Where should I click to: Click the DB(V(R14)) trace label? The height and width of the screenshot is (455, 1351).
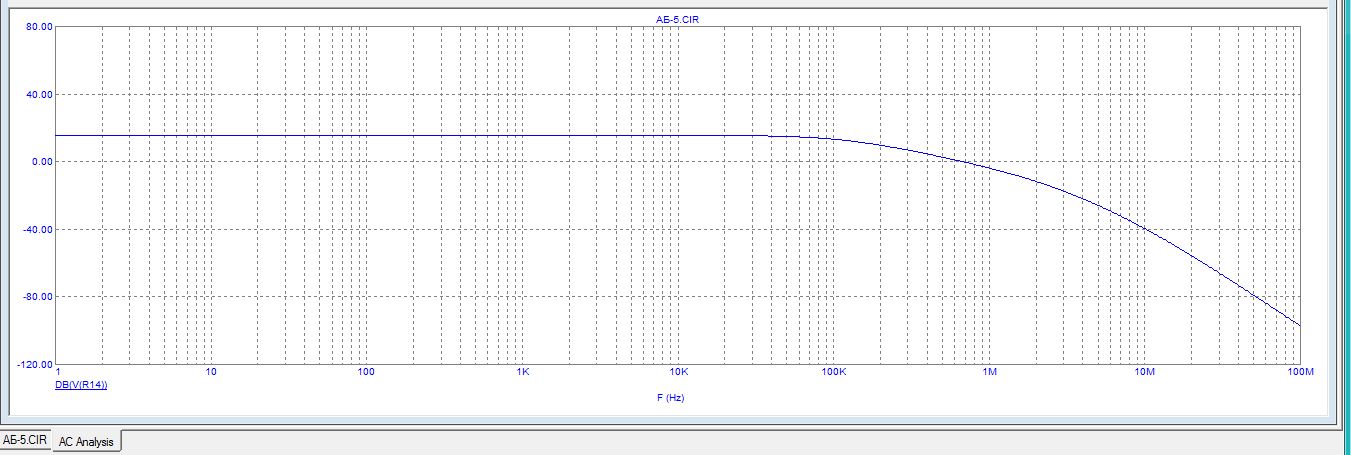point(82,384)
